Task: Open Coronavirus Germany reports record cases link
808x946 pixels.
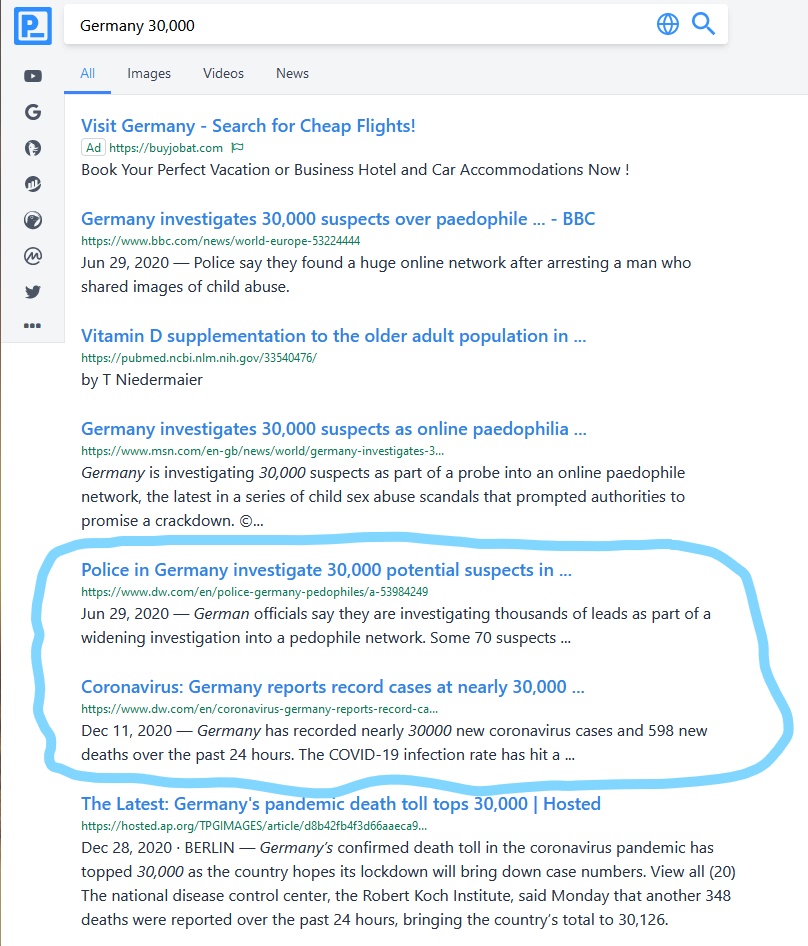Action: point(332,687)
